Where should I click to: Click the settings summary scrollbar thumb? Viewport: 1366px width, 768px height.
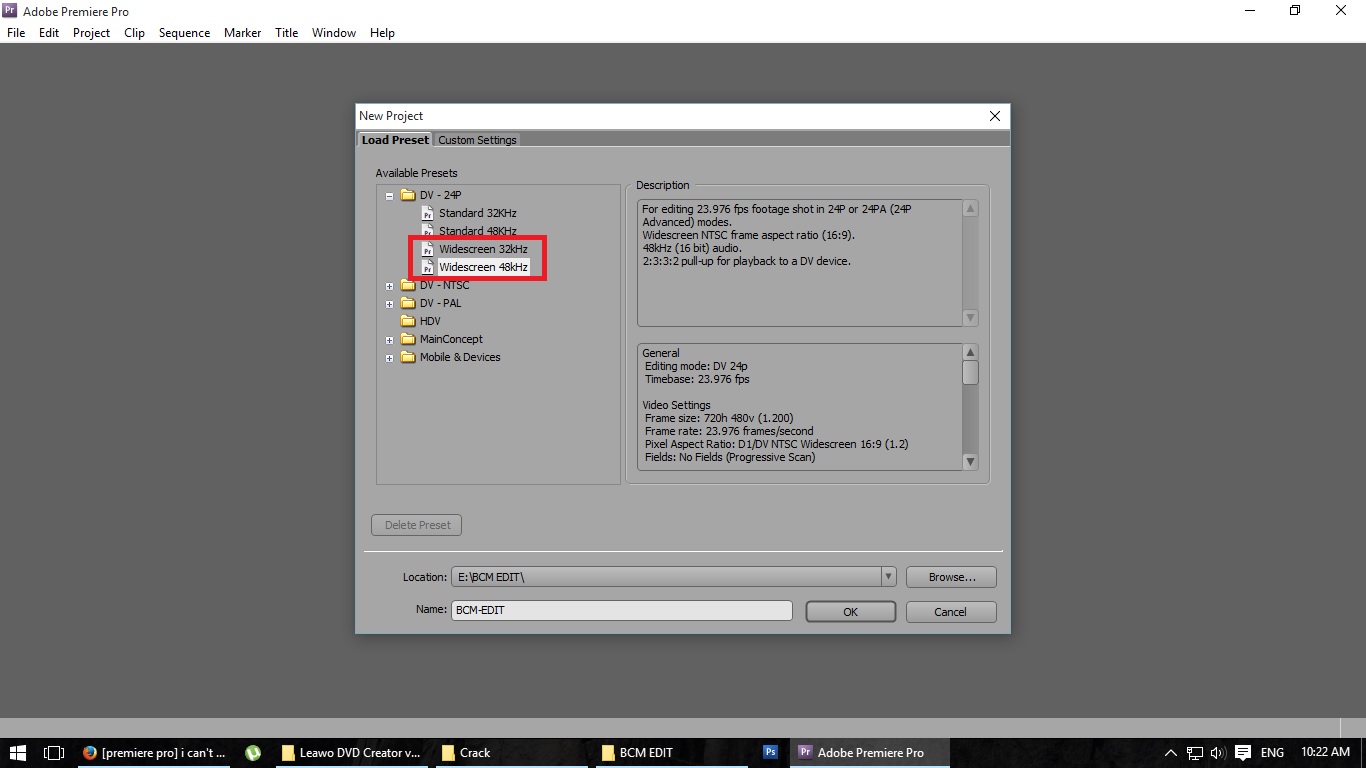(x=970, y=373)
